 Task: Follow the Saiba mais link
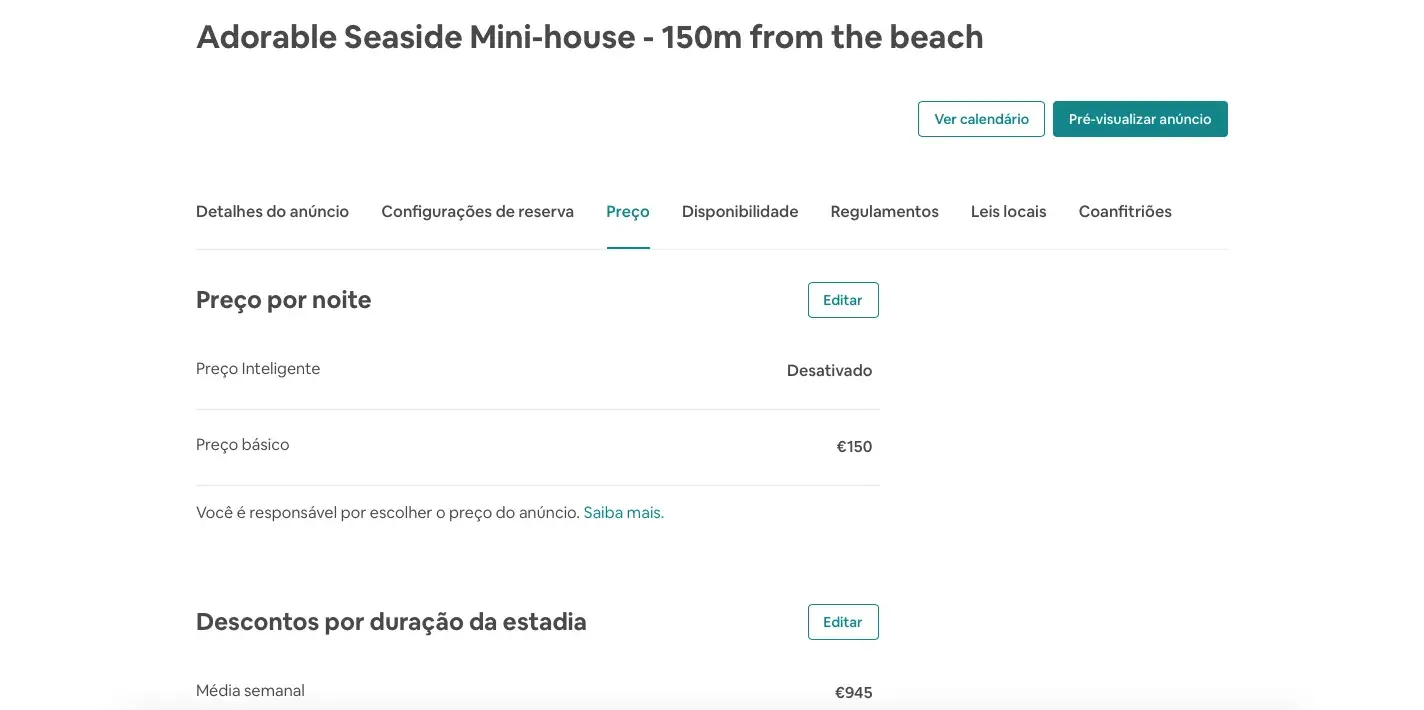[x=624, y=513]
